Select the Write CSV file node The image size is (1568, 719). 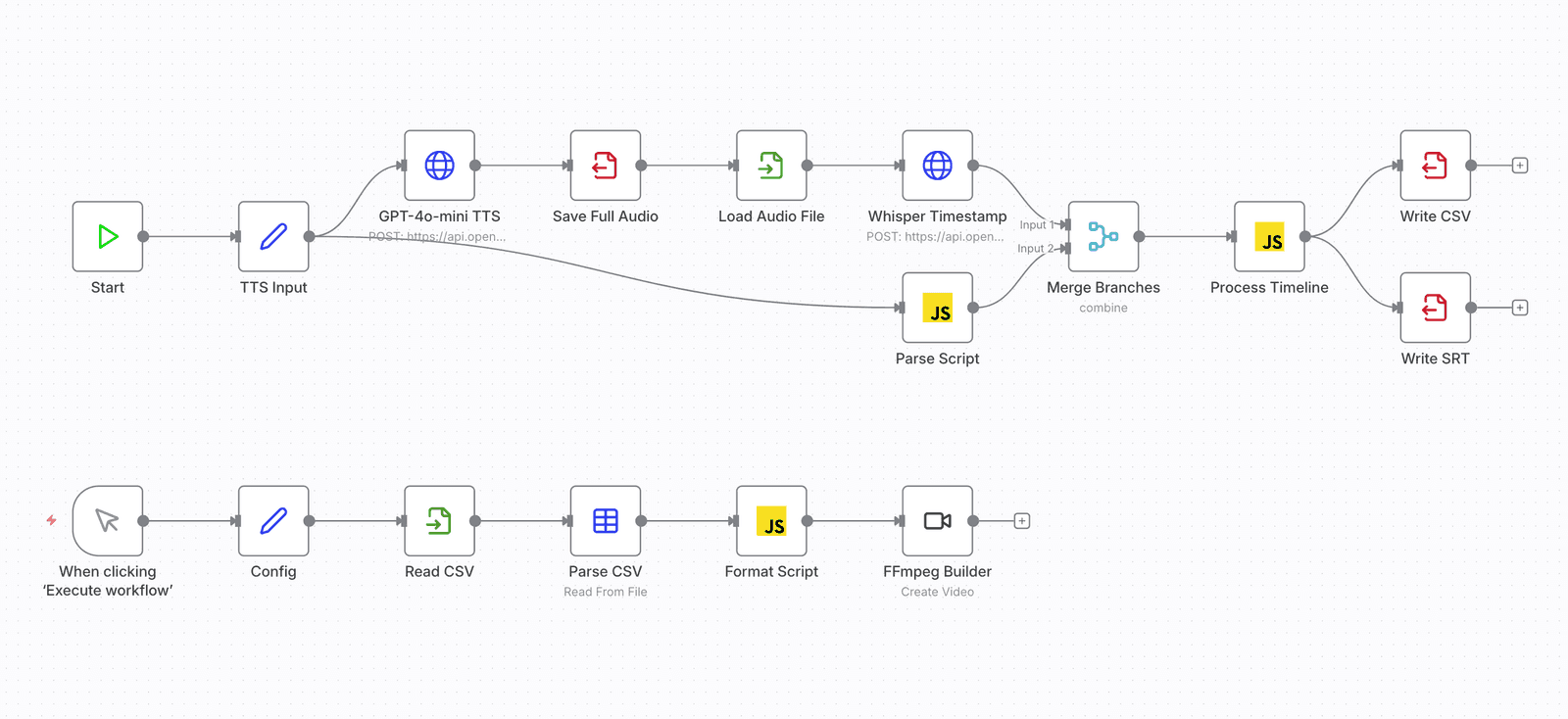(1436, 166)
